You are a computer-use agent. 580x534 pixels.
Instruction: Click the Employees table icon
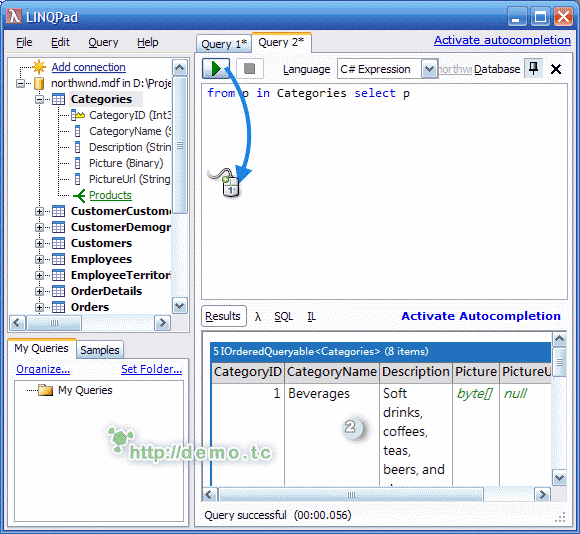[x=58, y=259]
